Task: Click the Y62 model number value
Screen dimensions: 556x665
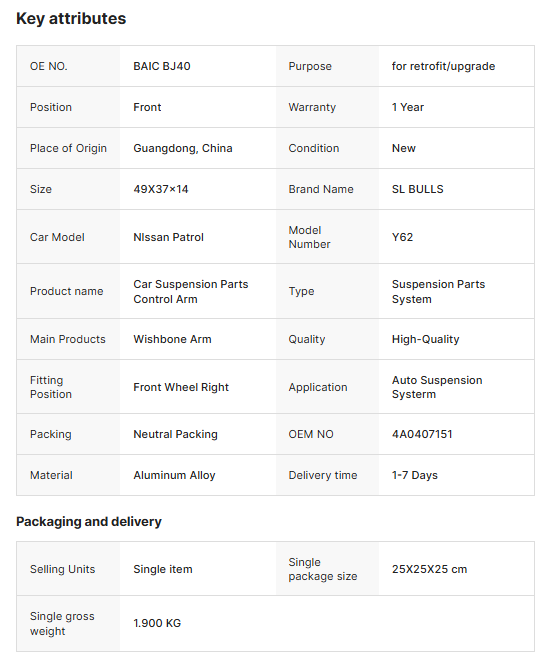Action: [x=402, y=237]
